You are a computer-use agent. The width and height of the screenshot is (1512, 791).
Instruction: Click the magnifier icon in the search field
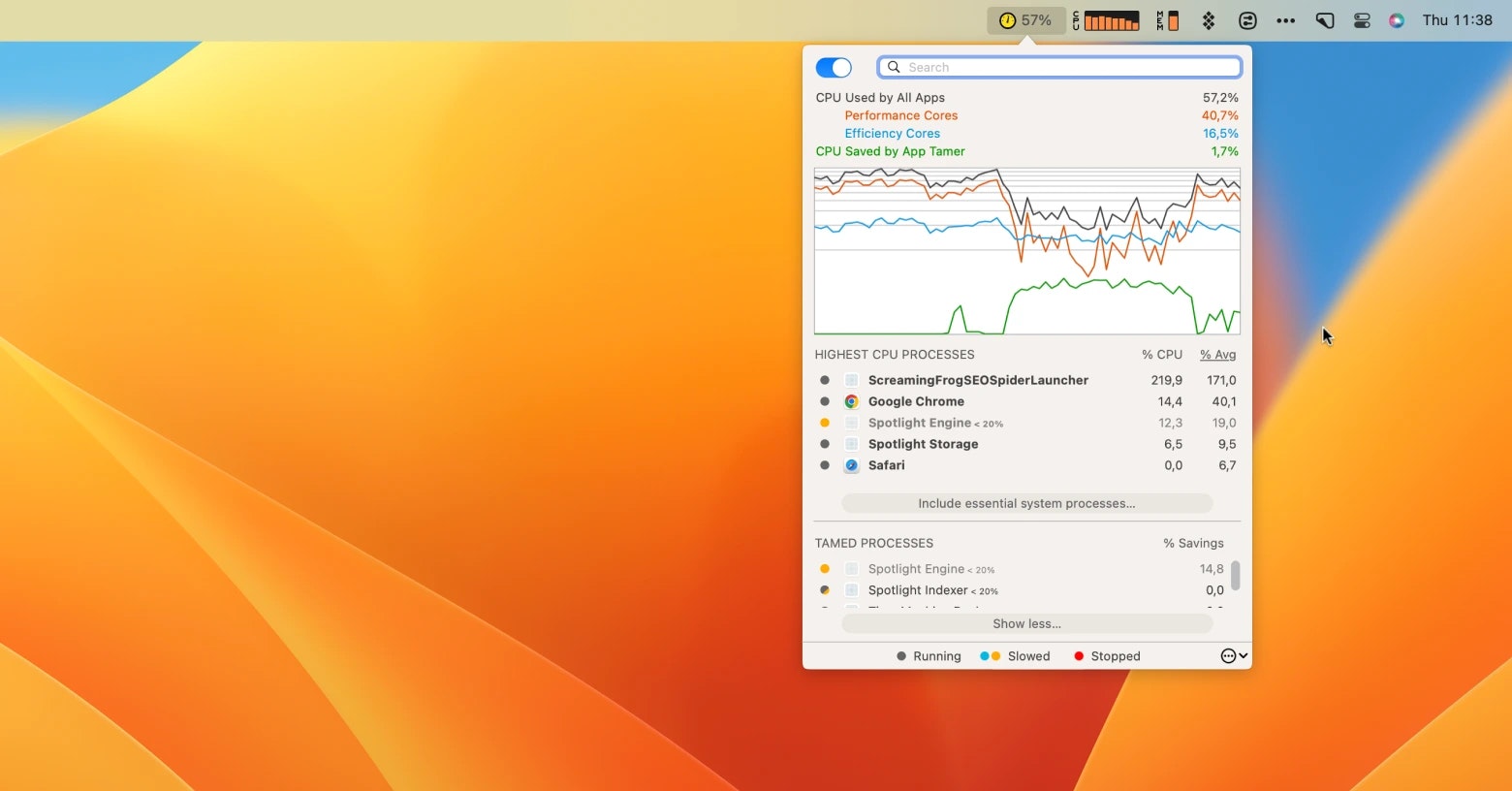(895, 67)
